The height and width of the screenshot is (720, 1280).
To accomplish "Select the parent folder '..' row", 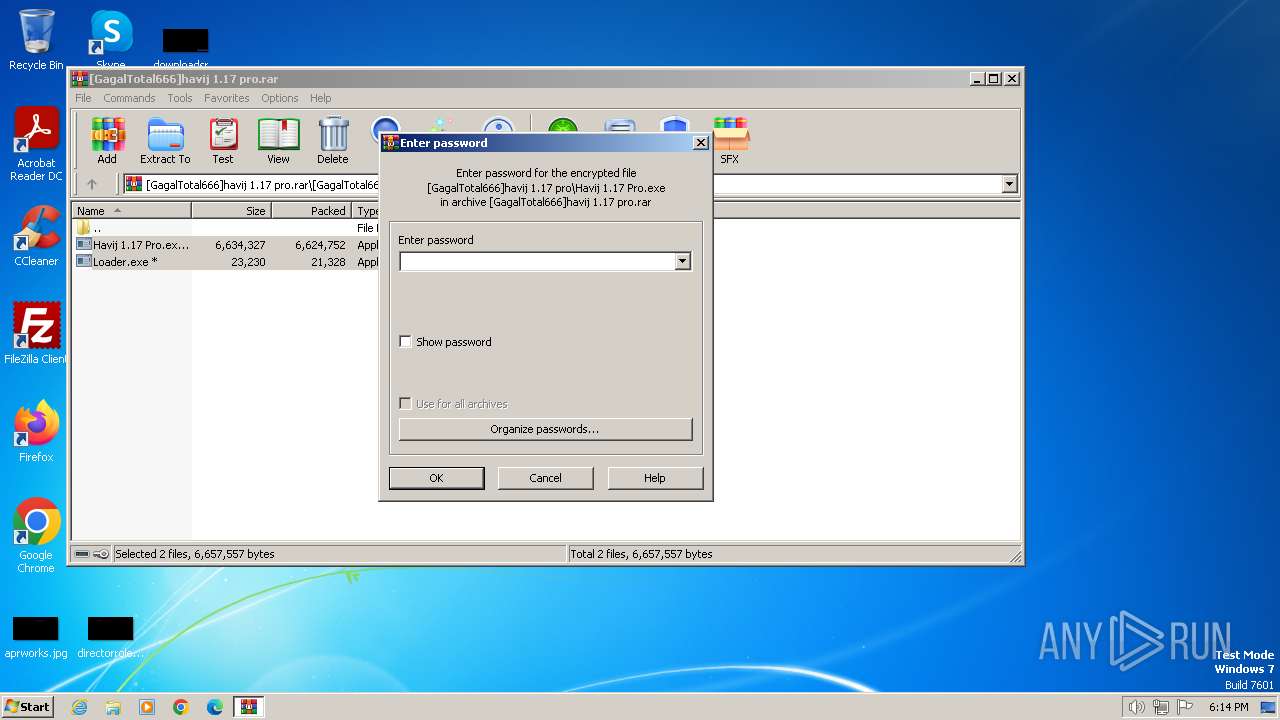I will (x=227, y=228).
